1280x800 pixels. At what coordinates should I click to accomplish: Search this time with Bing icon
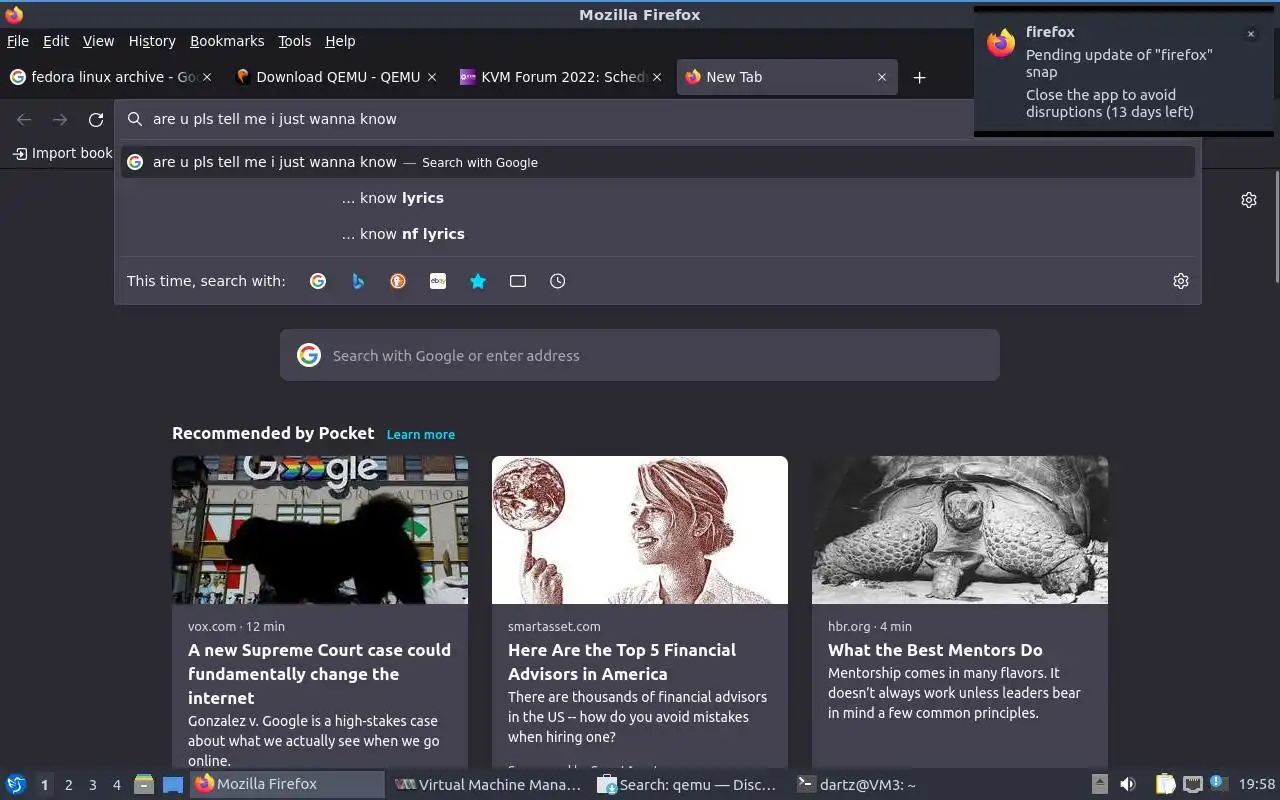pos(358,281)
